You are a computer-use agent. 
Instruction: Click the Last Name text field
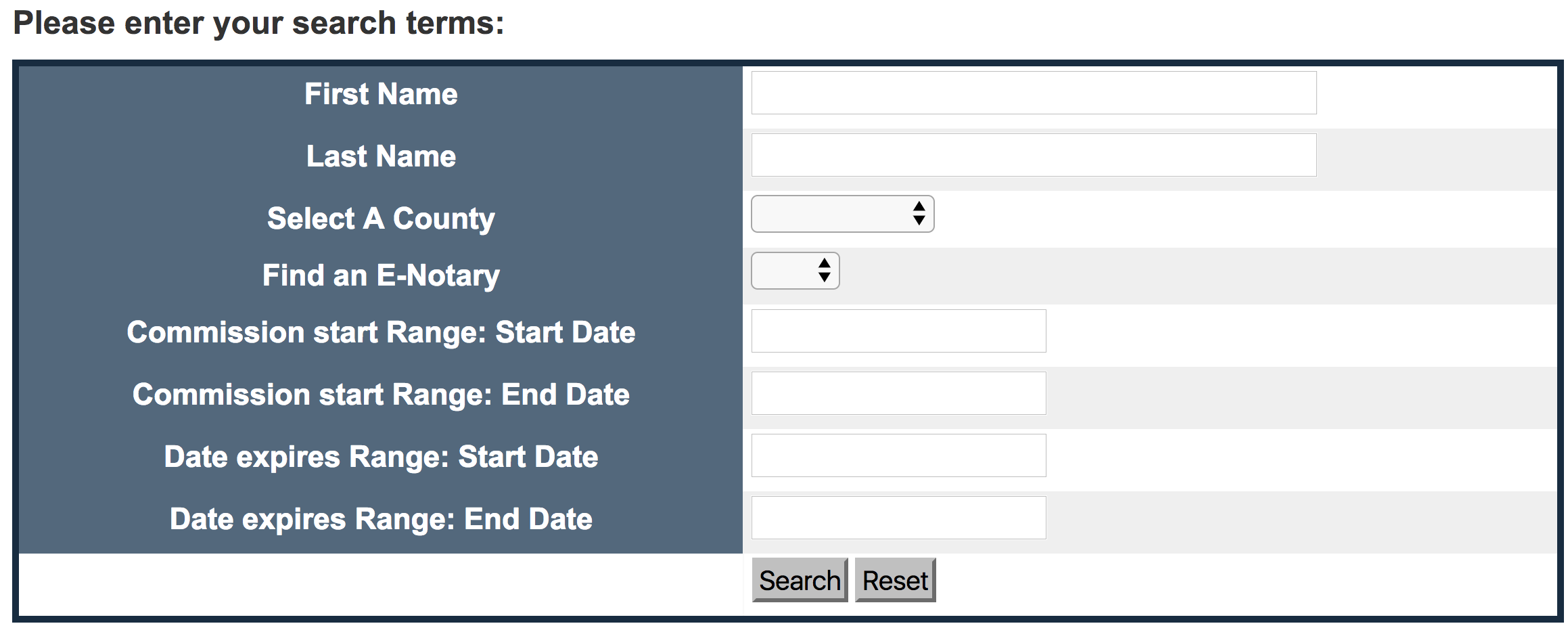click(1034, 155)
